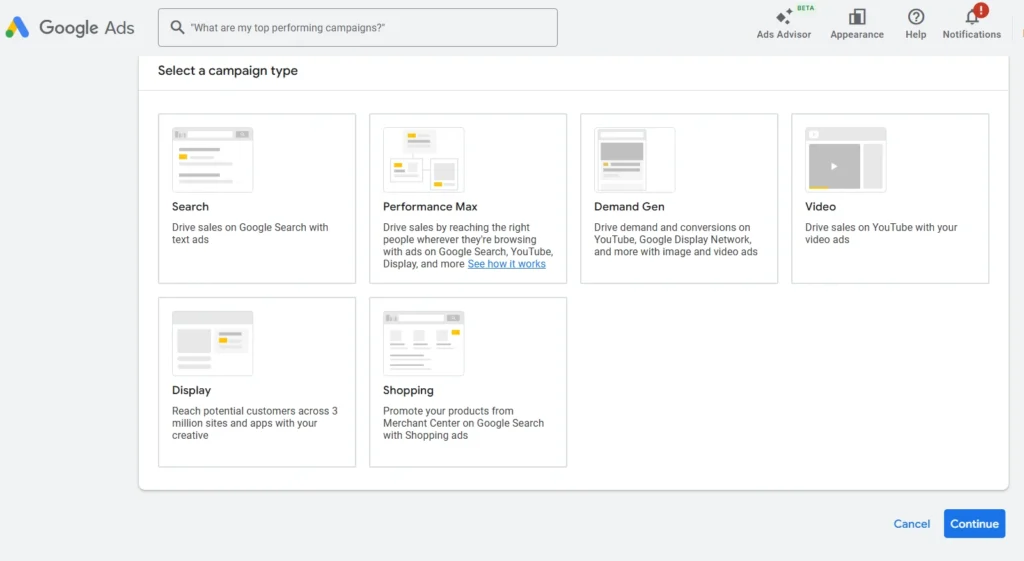The image size is (1024, 561).
Task: Click the Google Ads logo
Action: click(70, 27)
